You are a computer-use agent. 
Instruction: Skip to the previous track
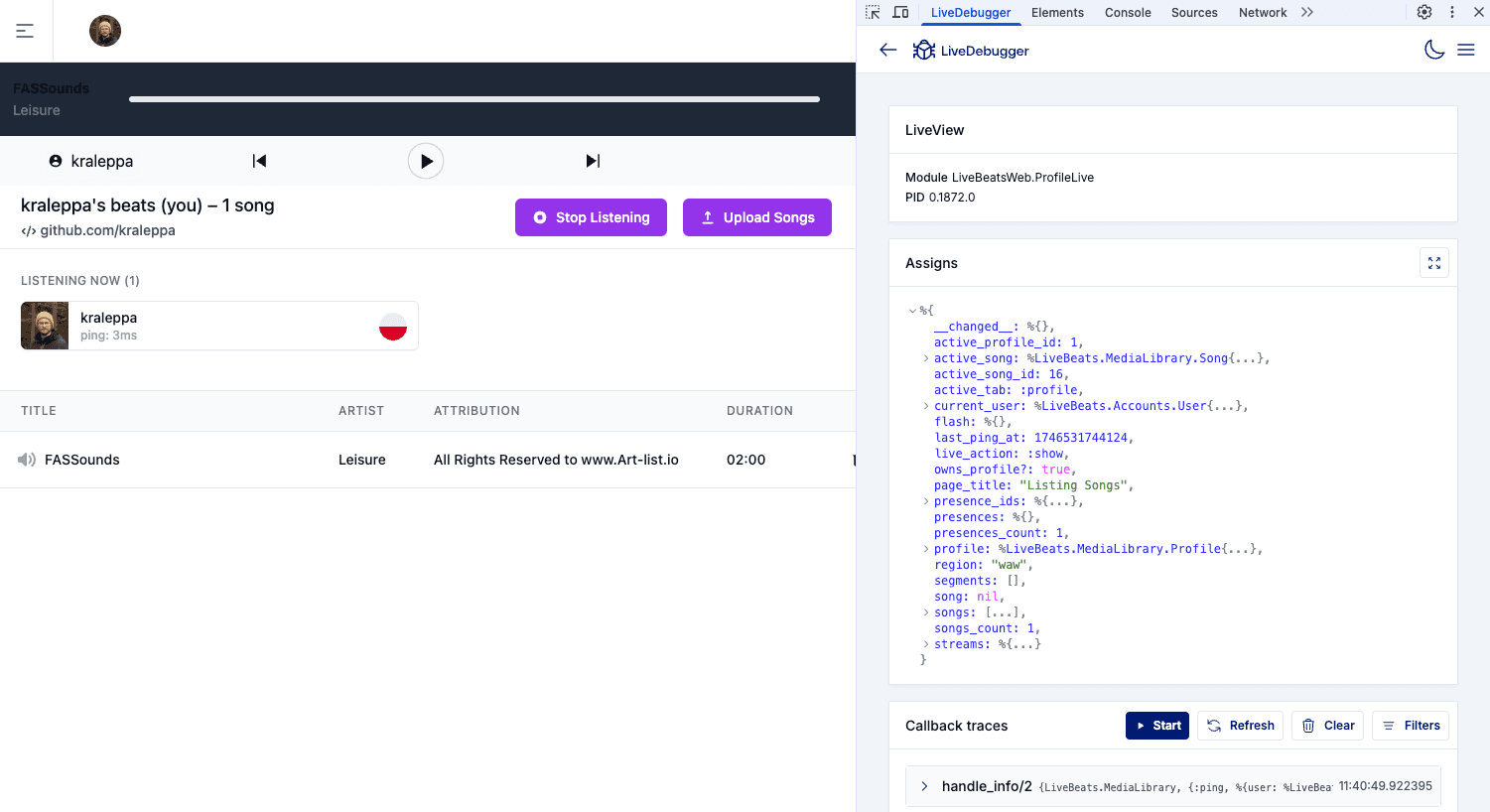(x=259, y=161)
